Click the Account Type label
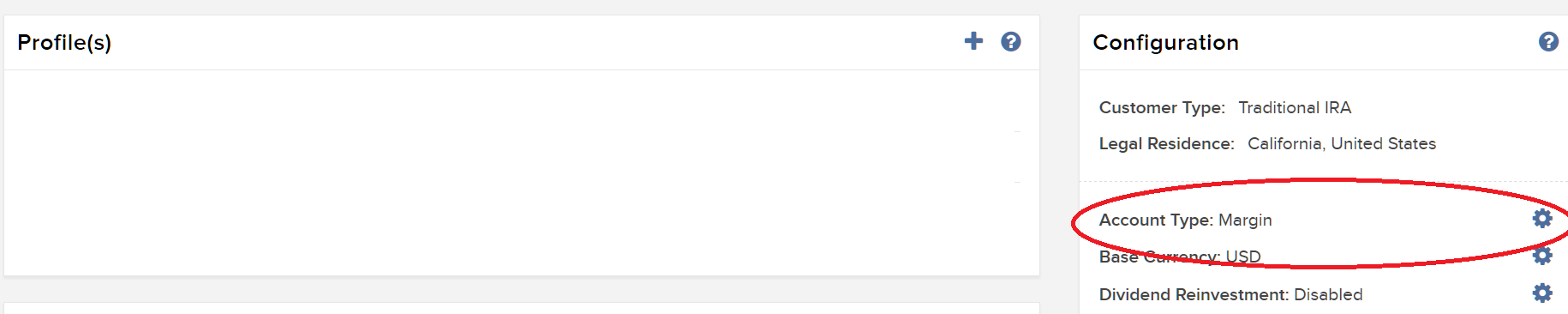The image size is (1568, 314). click(1156, 220)
